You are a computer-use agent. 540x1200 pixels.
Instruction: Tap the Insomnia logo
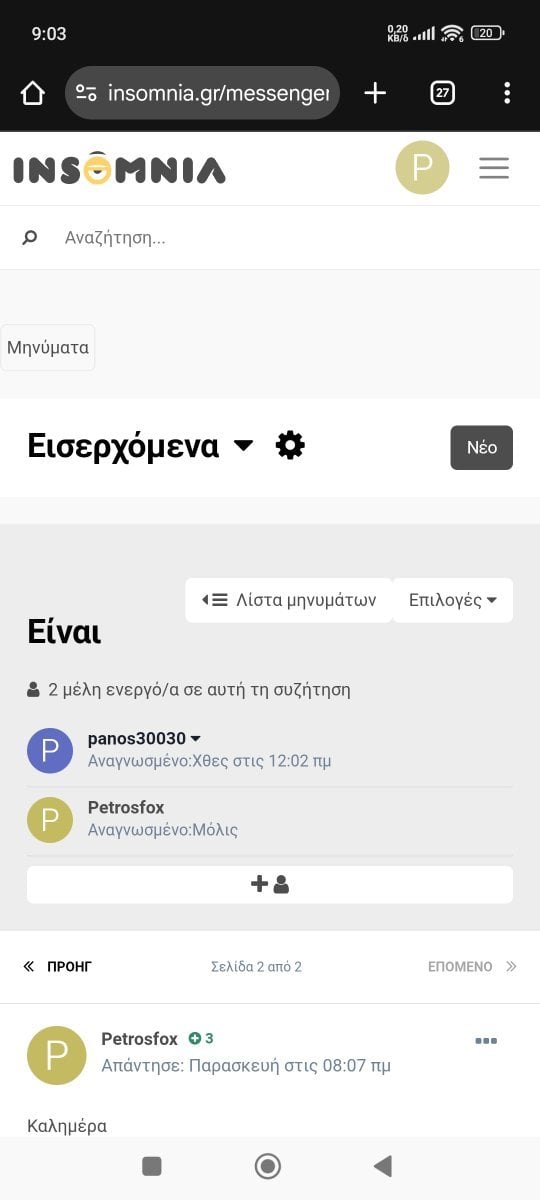119,168
